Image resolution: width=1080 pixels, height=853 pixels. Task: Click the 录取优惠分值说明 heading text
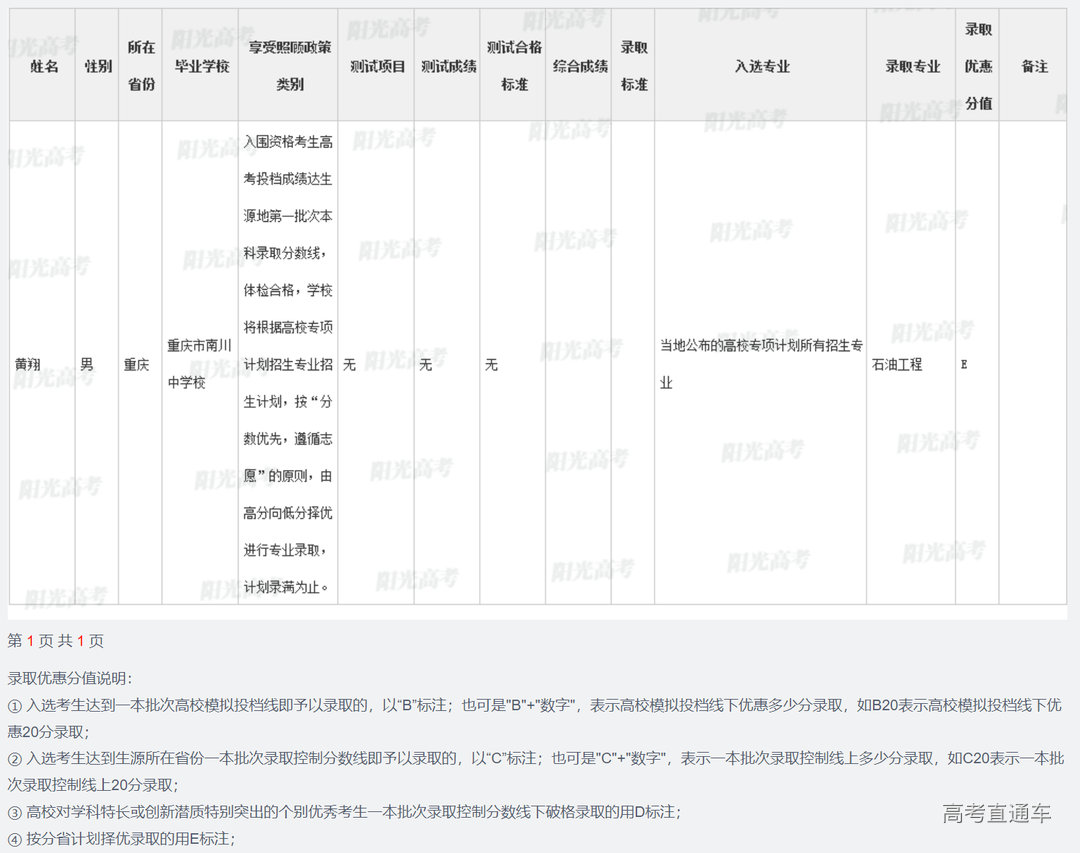coord(70,678)
